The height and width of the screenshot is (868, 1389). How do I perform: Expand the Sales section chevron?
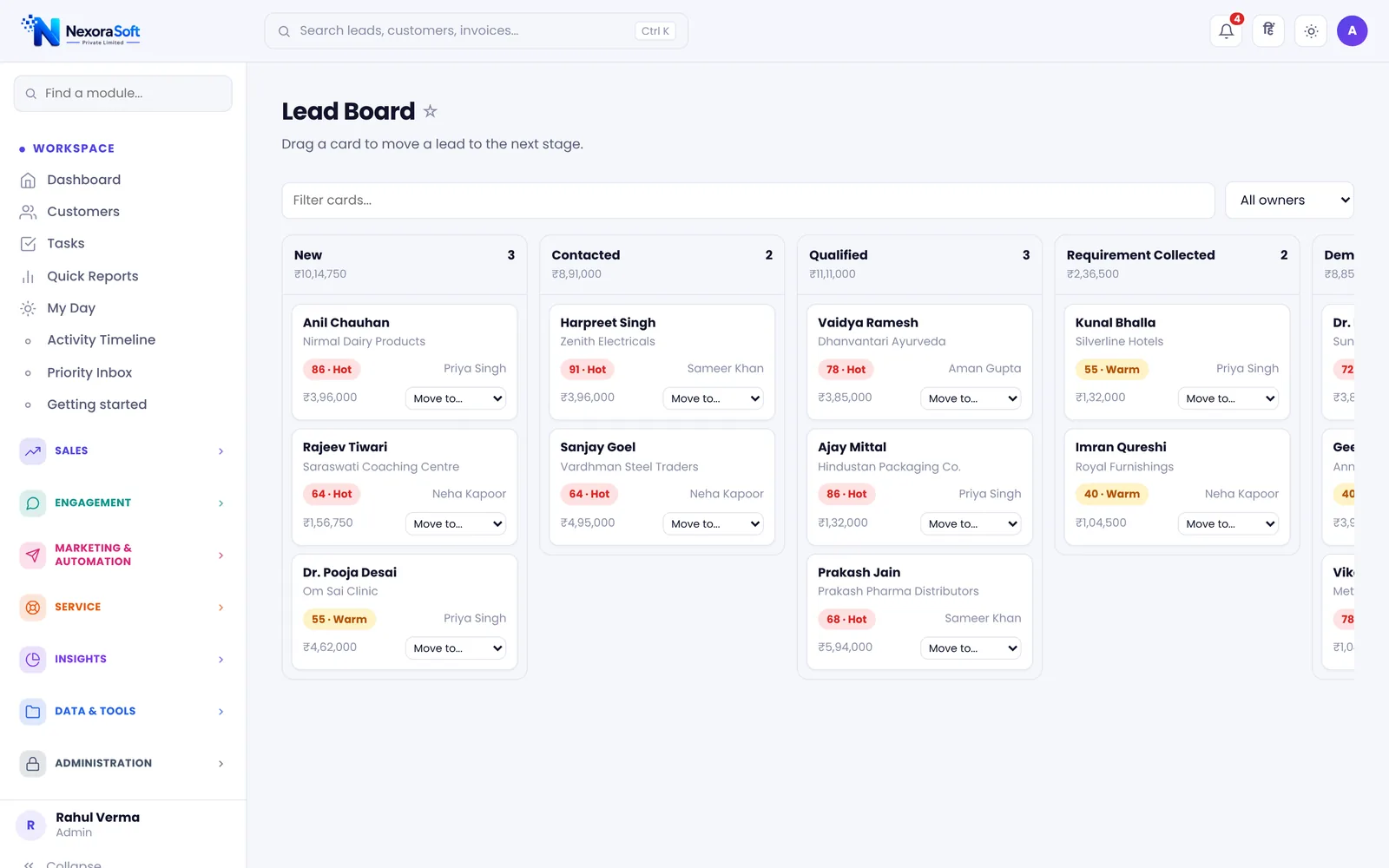(221, 451)
